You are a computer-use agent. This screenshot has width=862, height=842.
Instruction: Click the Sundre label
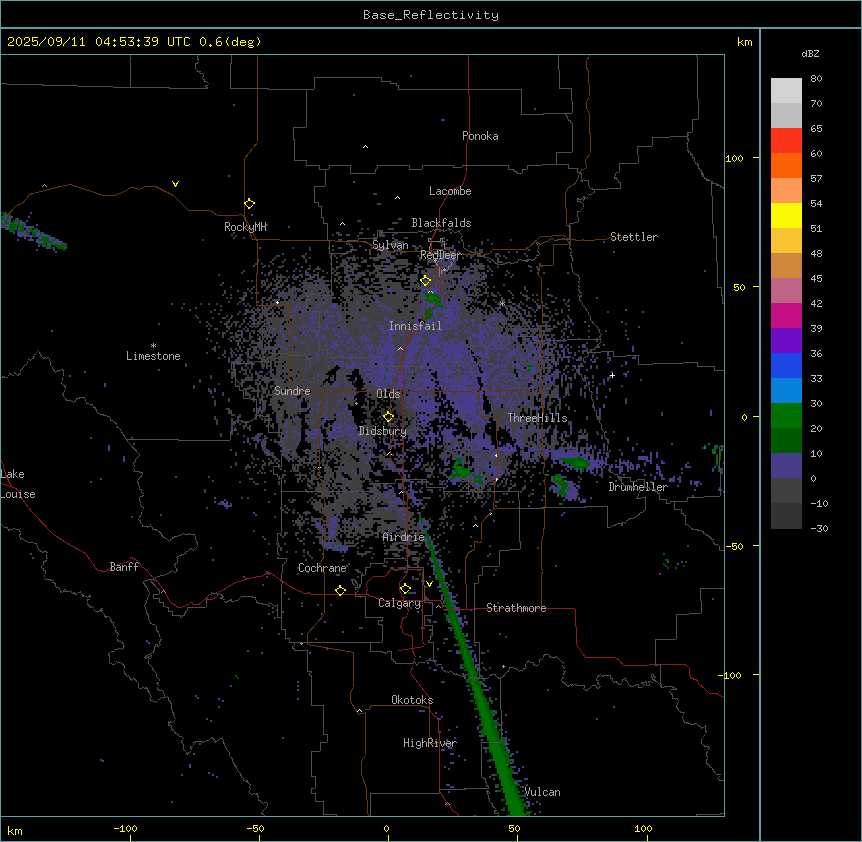pyautogui.click(x=292, y=391)
